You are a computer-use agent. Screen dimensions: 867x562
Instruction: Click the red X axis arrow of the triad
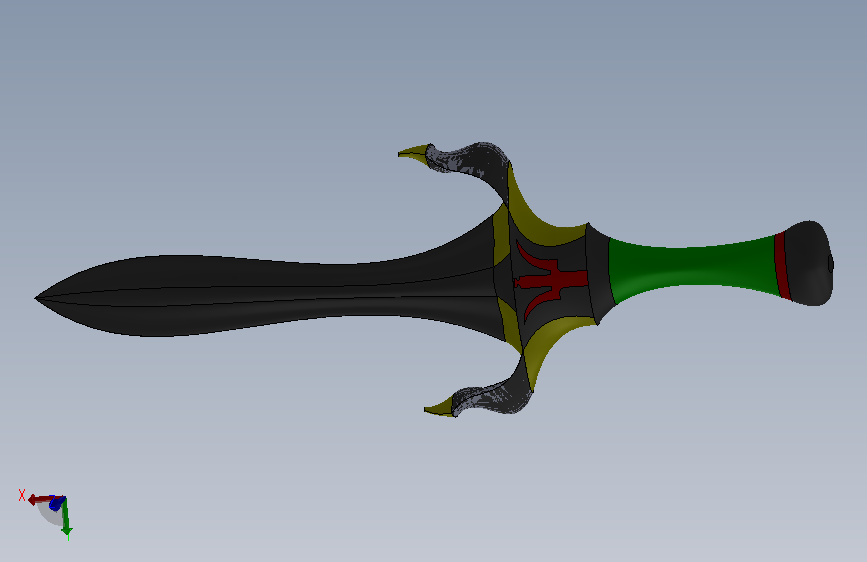point(39,500)
